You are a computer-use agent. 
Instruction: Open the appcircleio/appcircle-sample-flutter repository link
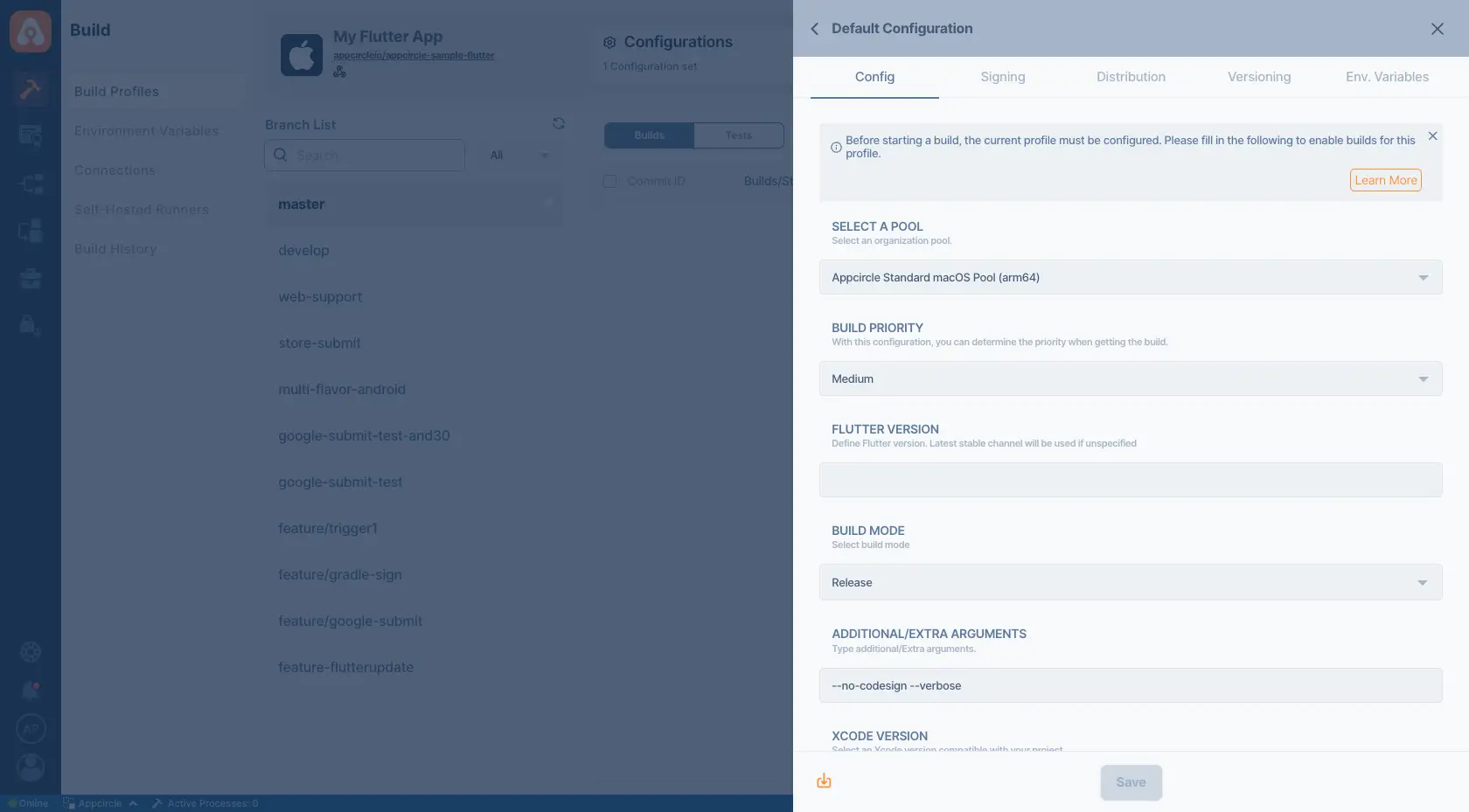414,55
